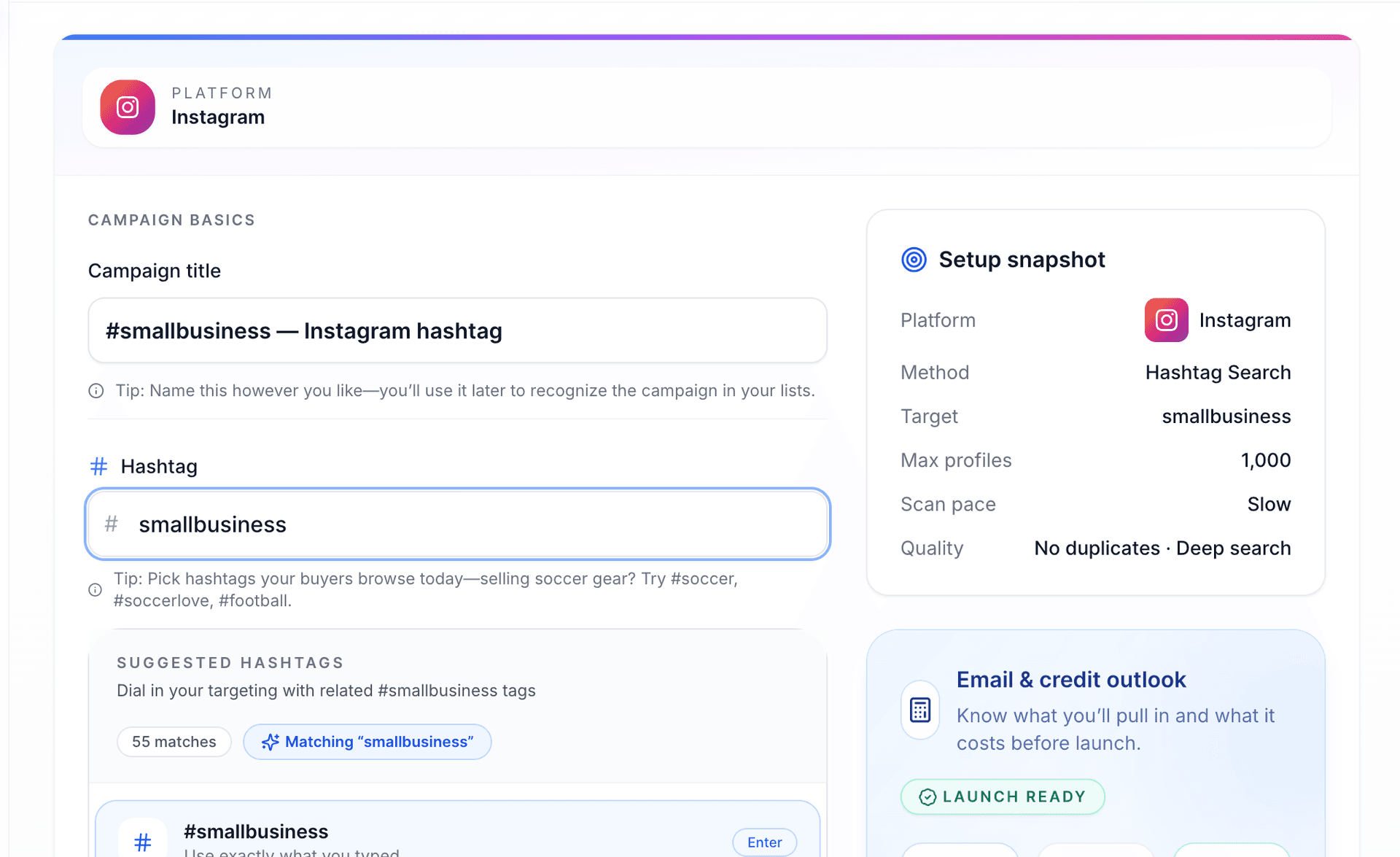Click the calculator icon in Email & credit outlook
Viewport: 1400px width, 857px height.
point(919,710)
